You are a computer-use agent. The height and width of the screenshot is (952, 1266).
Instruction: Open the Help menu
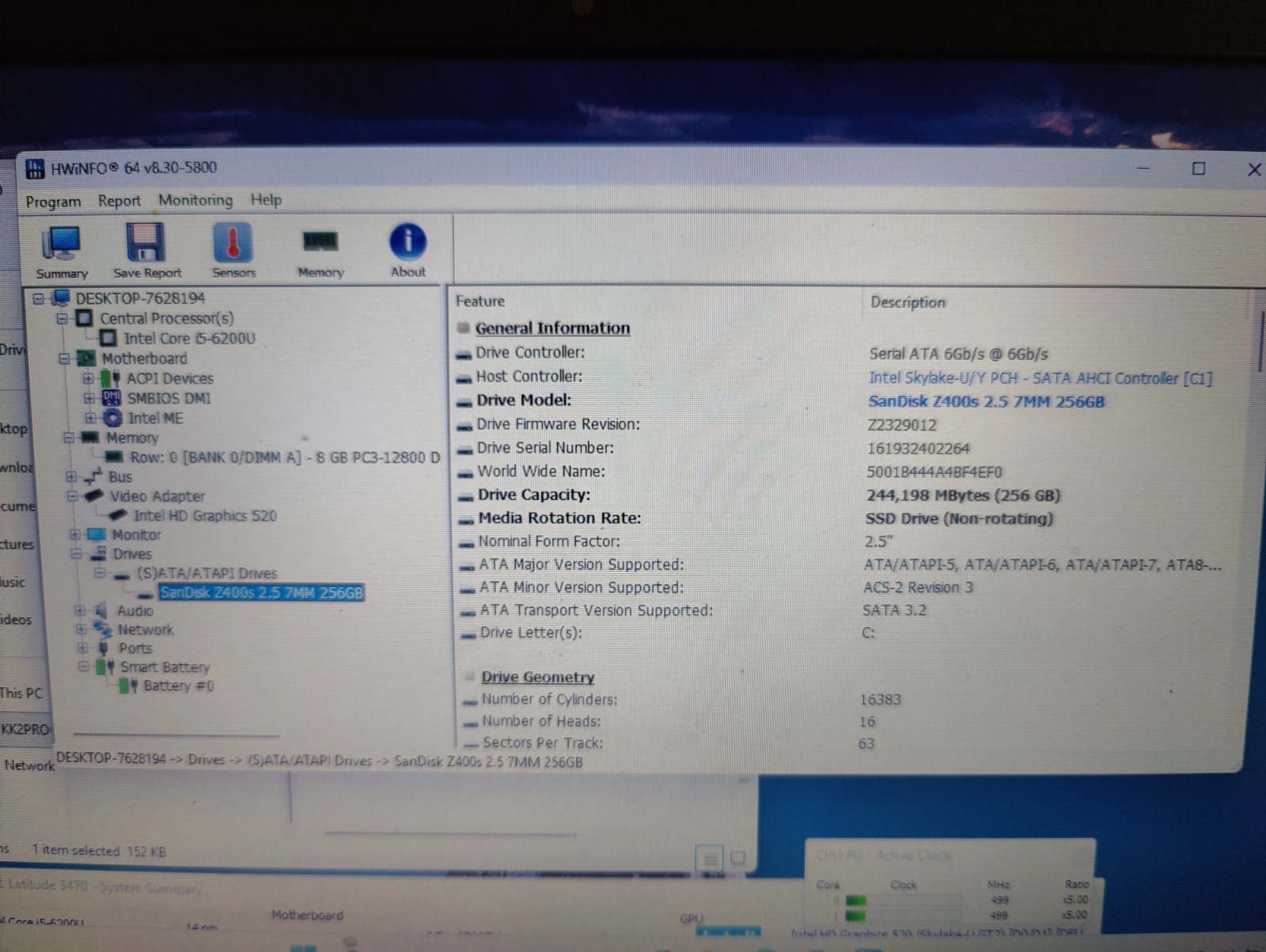click(266, 199)
